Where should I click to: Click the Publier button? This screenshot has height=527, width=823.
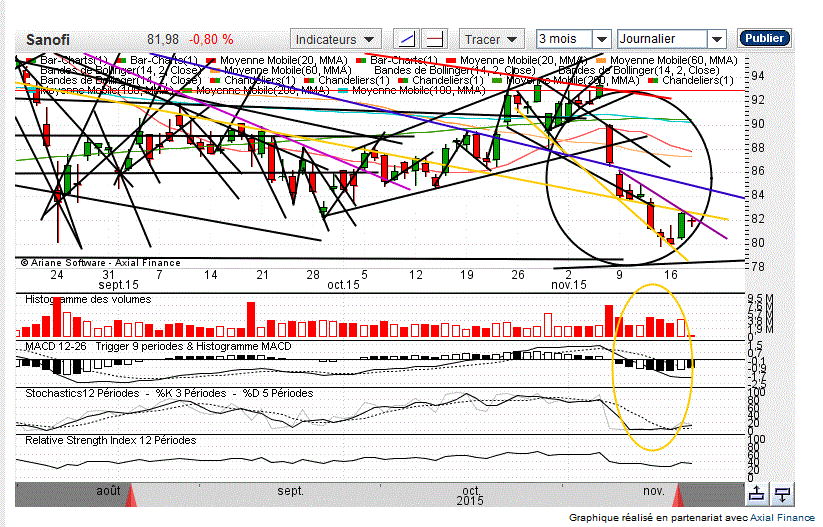(764, 38)
